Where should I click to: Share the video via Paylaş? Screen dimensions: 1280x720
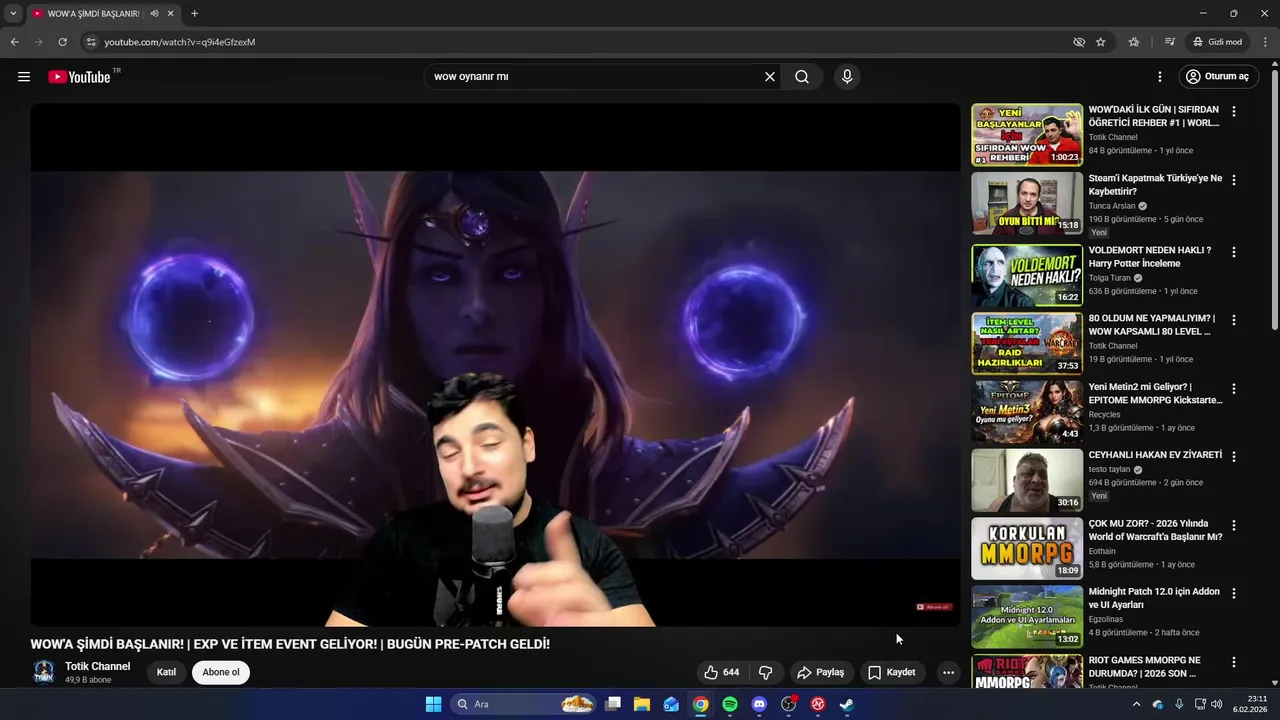click(x=820, y=672)
